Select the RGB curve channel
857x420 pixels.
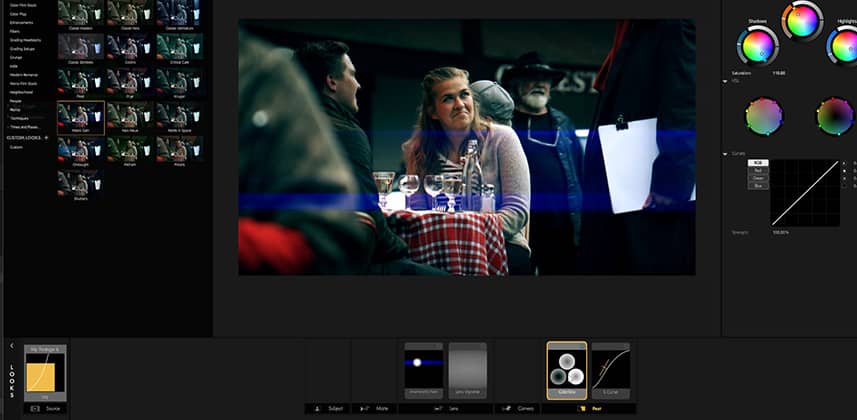click(758, 163)
